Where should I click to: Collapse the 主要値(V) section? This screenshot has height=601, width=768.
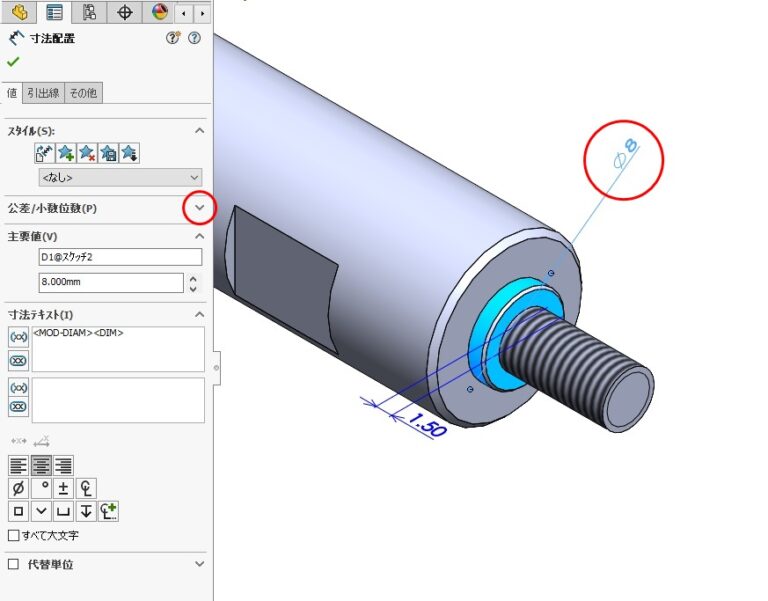click(x=199, y=236)
